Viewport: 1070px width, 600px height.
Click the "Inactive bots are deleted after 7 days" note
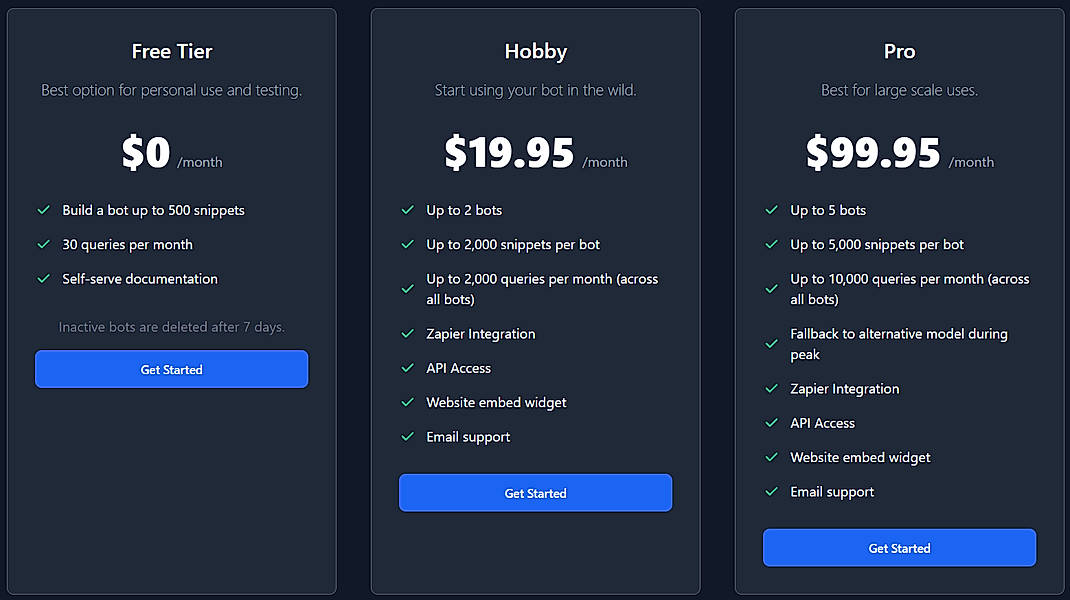pos(171,327)
